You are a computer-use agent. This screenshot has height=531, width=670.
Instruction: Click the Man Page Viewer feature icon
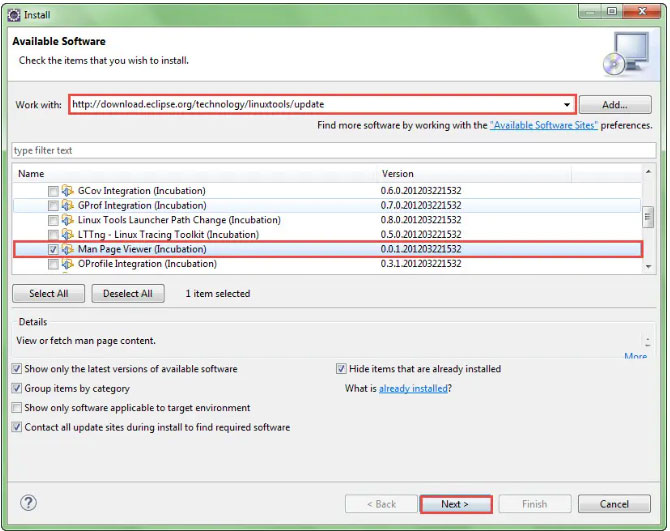click(x=68, y=249)
